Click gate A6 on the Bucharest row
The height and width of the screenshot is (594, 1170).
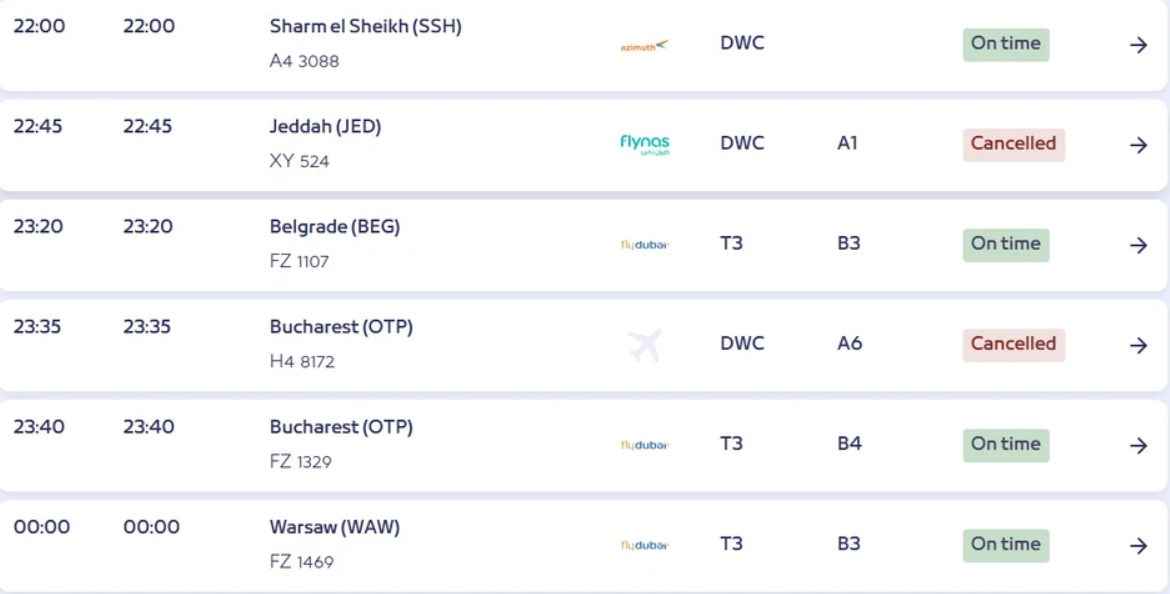(x=848, y=343)
